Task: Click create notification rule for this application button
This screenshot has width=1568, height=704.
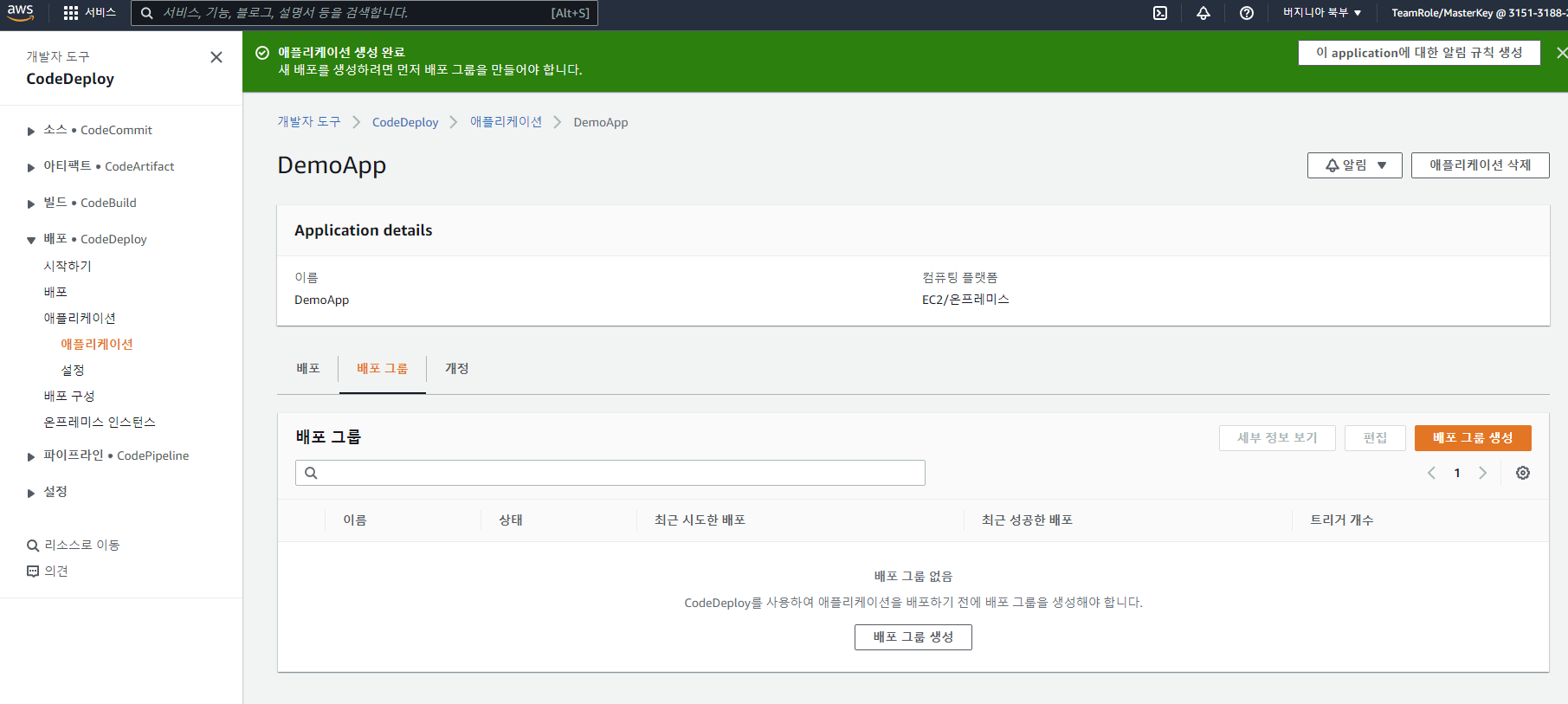Action: (1419, 53)
